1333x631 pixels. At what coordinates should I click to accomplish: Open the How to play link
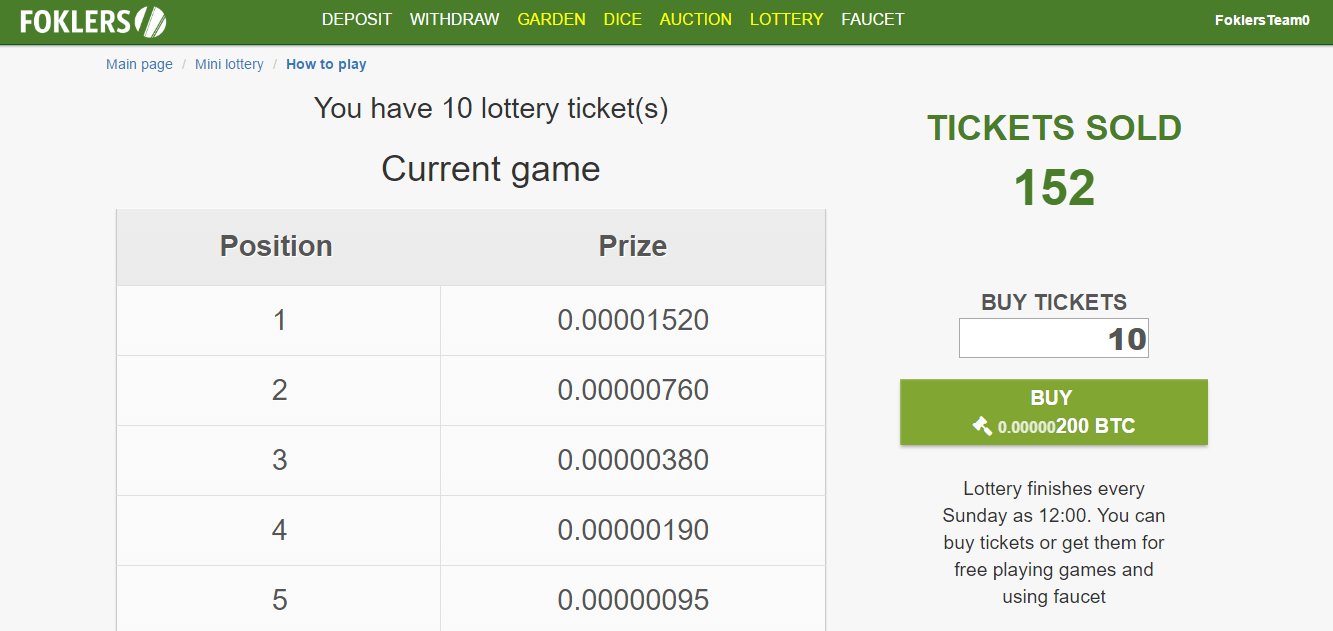click(326, 64)
